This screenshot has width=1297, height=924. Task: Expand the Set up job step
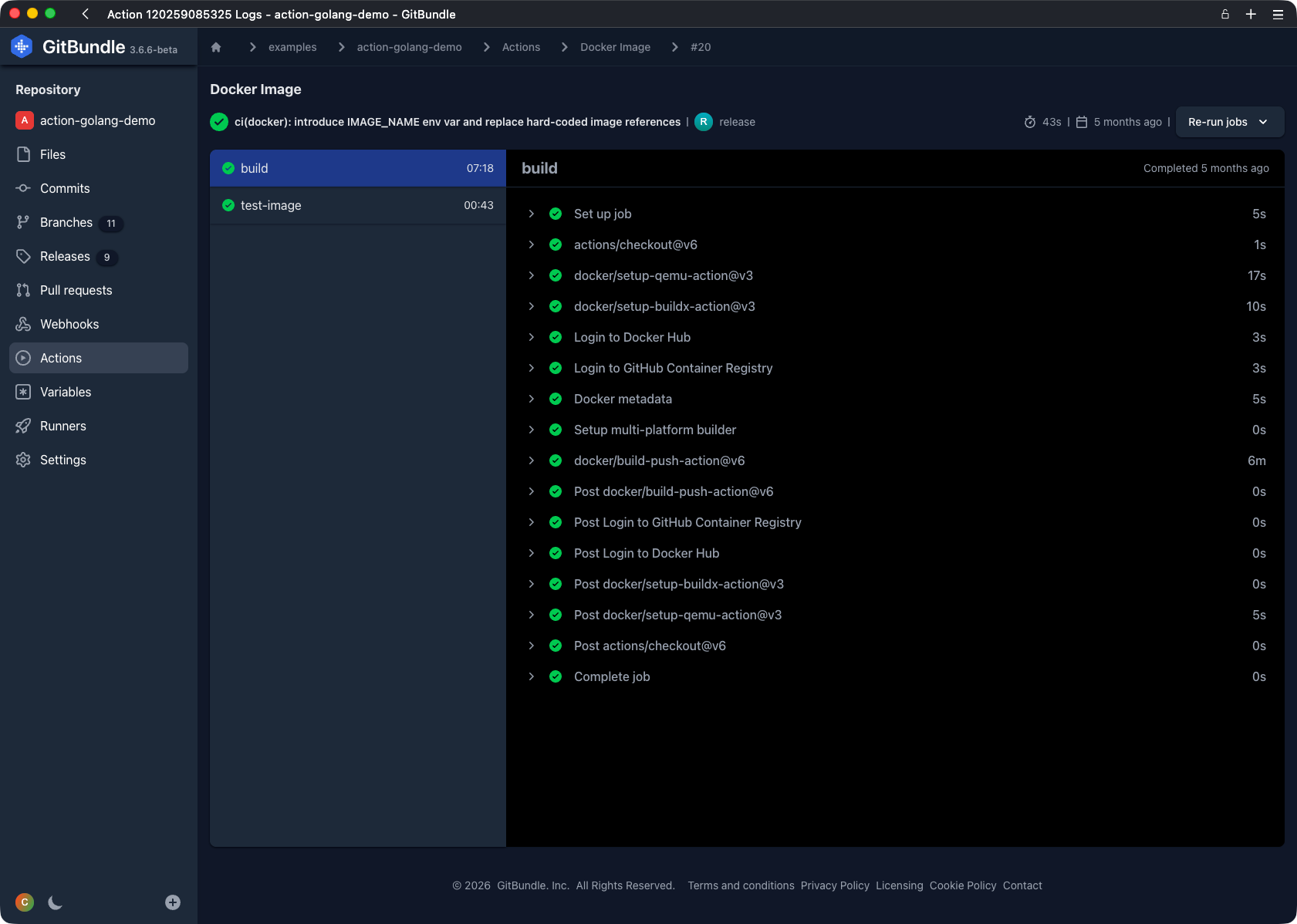532,214
